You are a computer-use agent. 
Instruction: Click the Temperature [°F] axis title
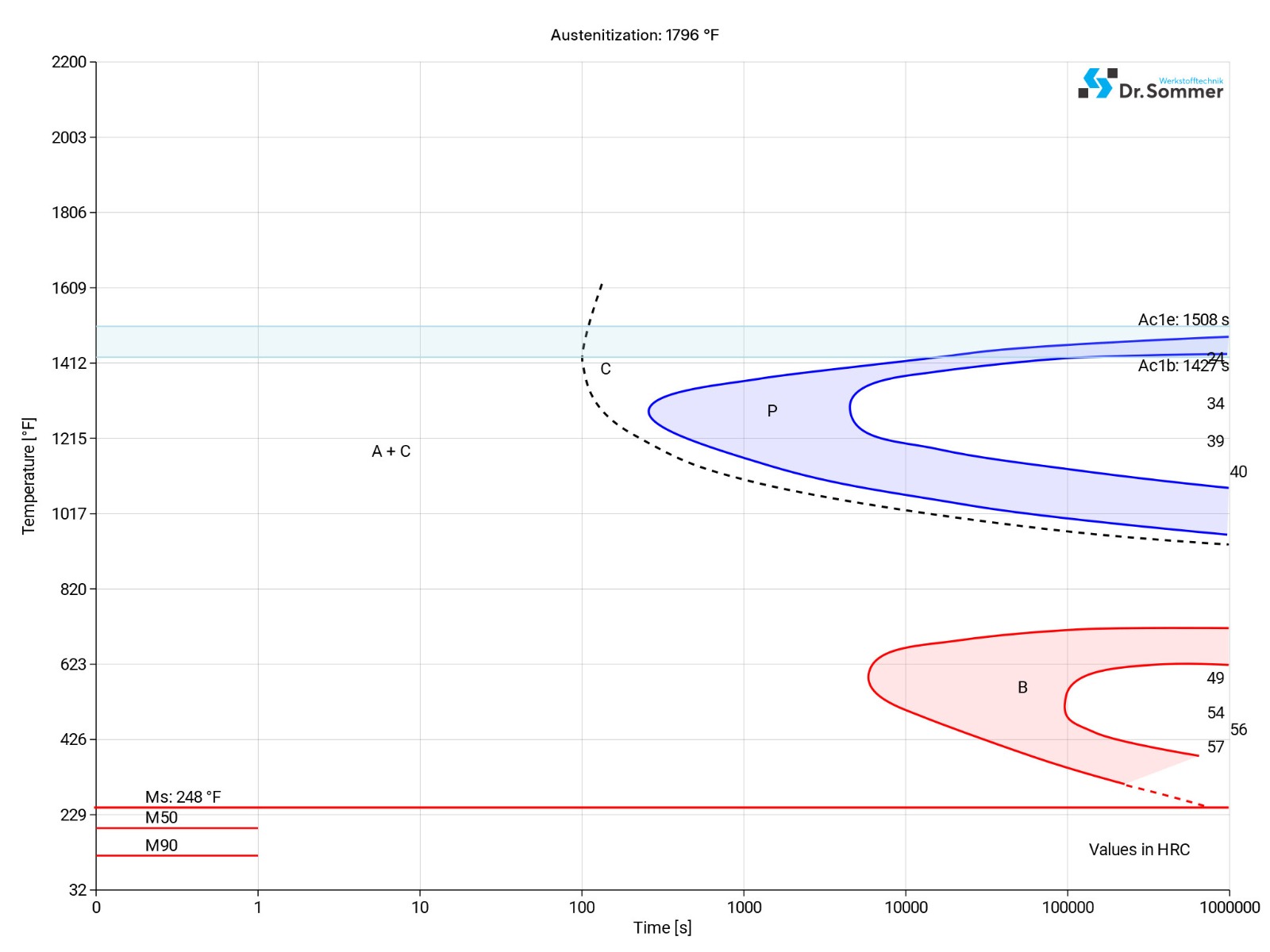click(29, 476)
